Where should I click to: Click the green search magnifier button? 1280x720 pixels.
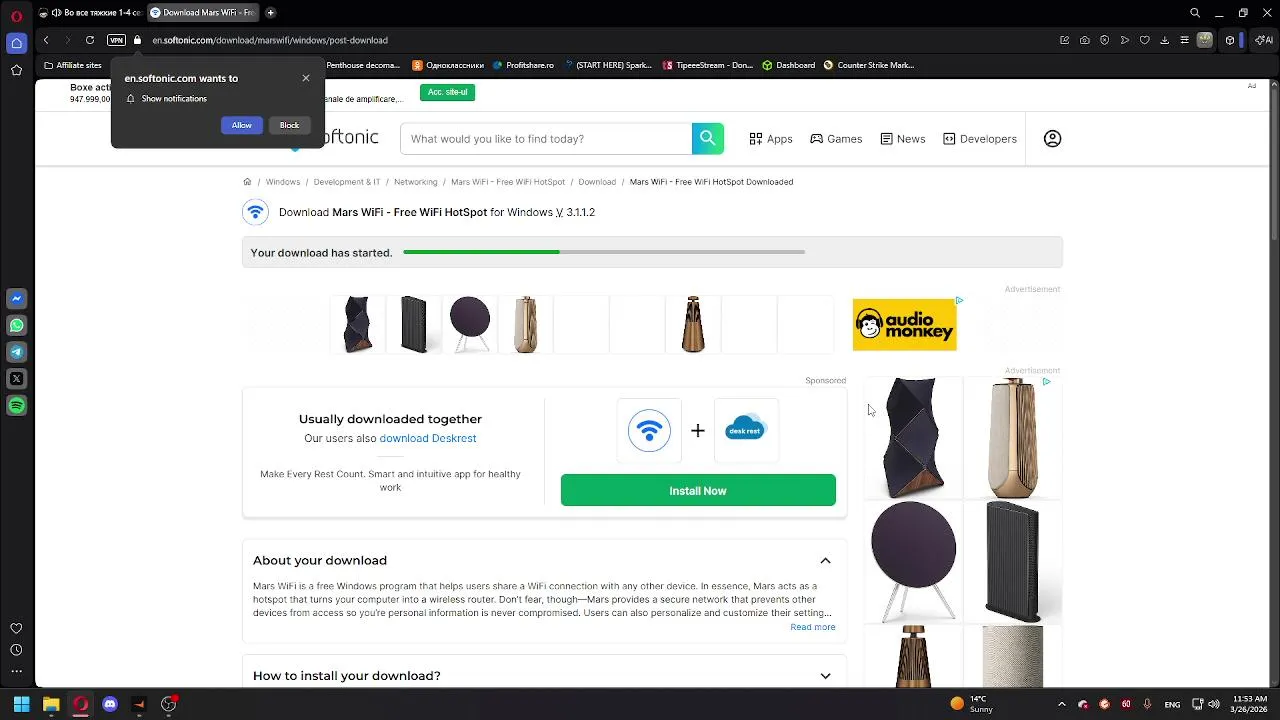(x=707, y=139)
